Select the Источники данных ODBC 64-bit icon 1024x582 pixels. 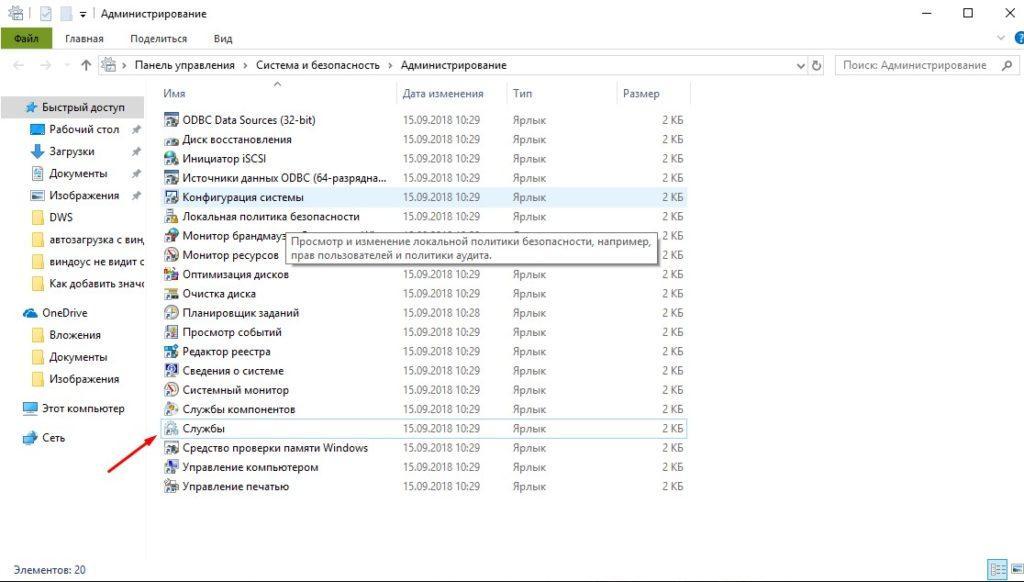tap(171, 178)
